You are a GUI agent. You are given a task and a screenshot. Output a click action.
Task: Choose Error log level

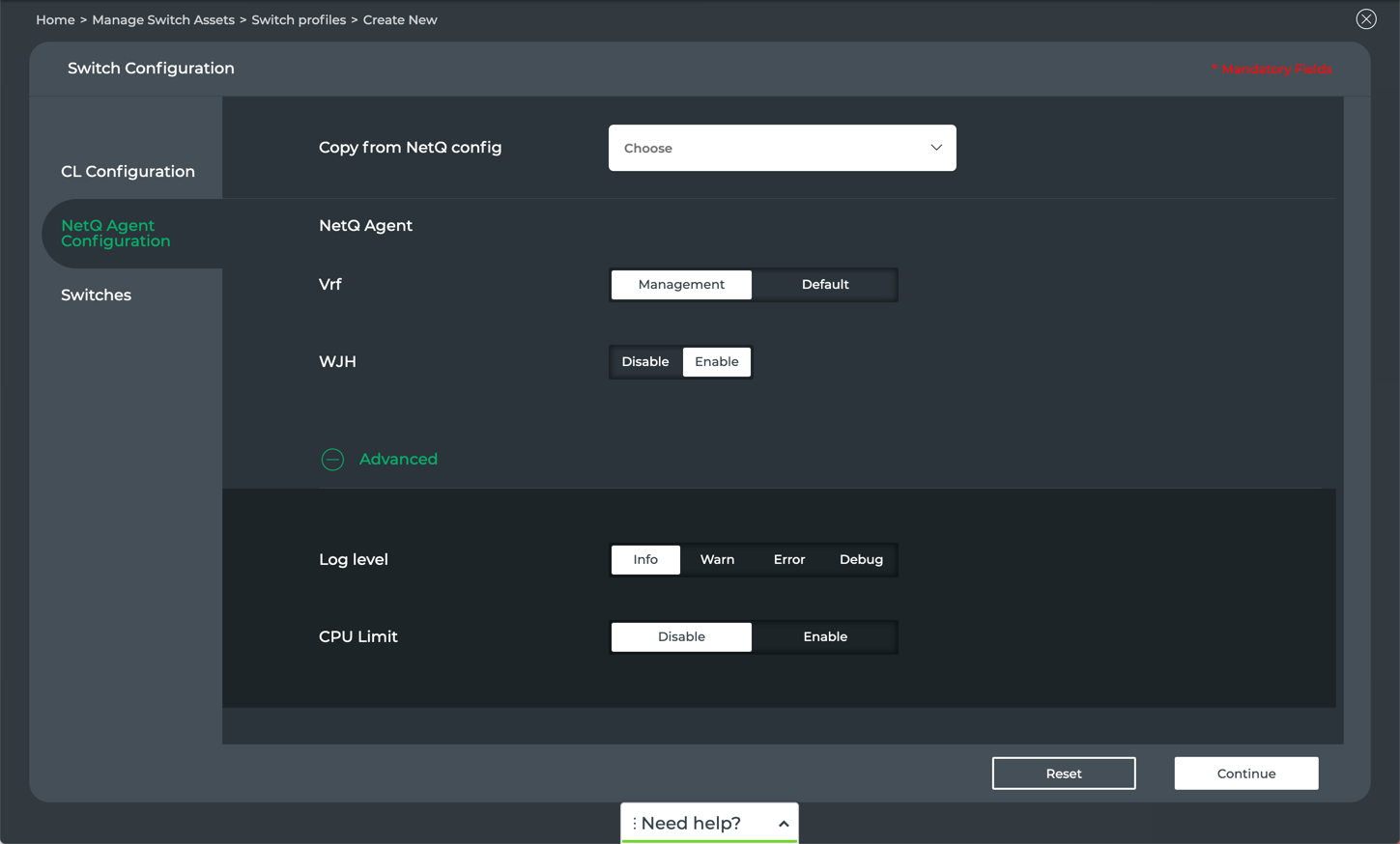coord(788,560)
